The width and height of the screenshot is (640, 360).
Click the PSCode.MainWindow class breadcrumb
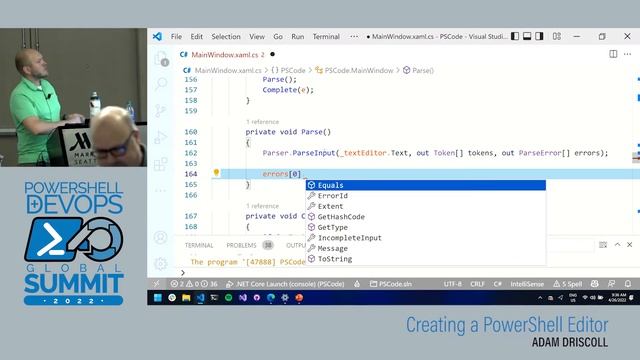tap(354, 70)
